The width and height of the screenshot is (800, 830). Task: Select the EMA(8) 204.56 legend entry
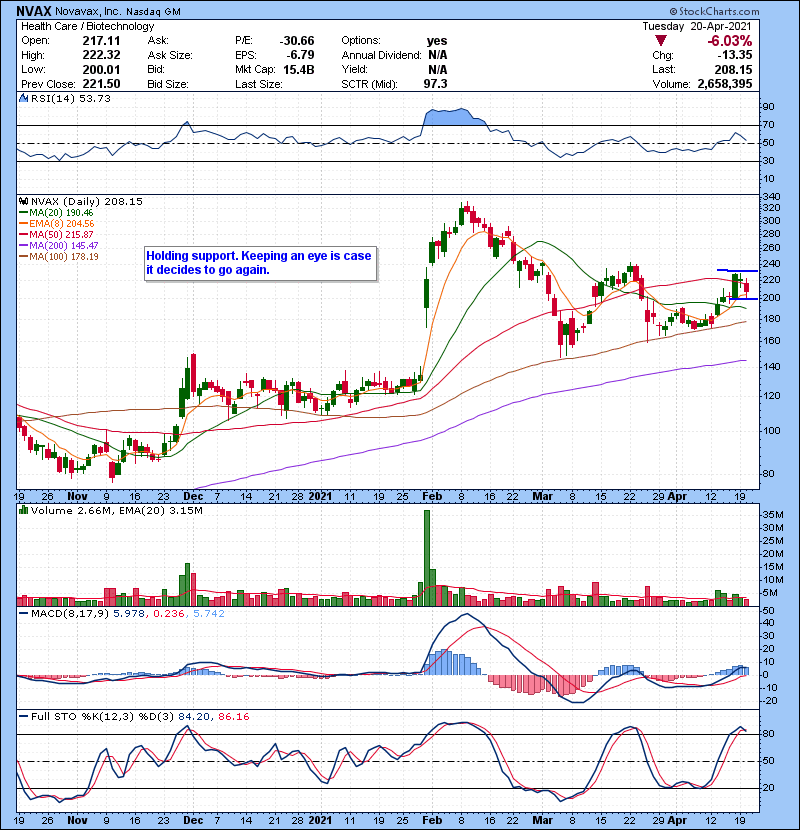[x=57, y=224]
